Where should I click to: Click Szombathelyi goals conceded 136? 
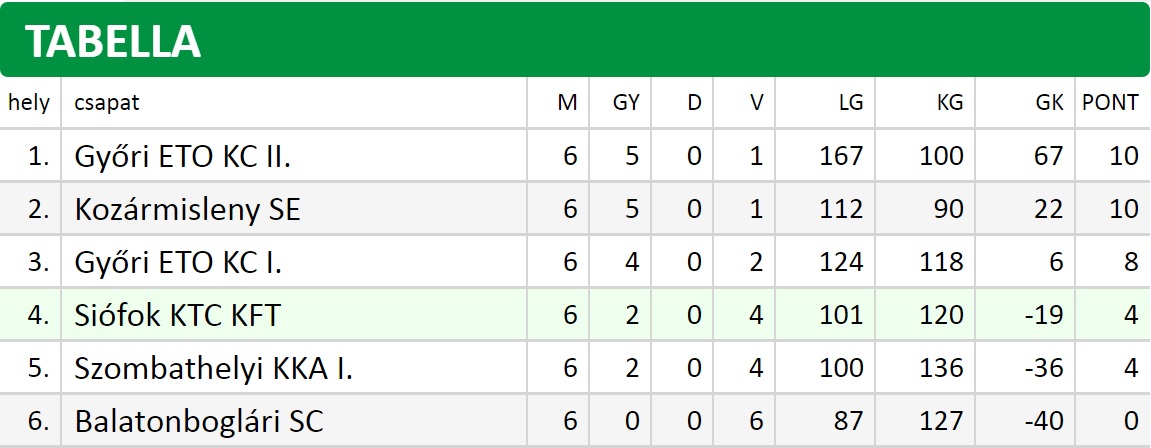coord(941,369)
